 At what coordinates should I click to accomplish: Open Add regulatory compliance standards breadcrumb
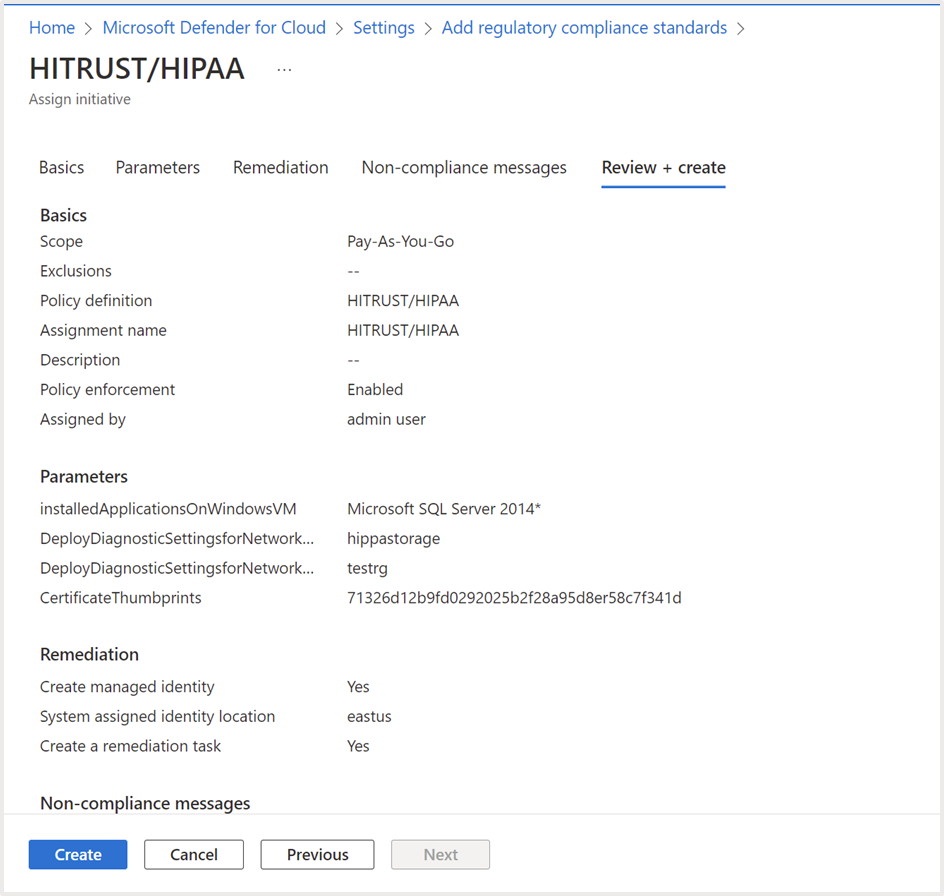[x=584, y=28]
